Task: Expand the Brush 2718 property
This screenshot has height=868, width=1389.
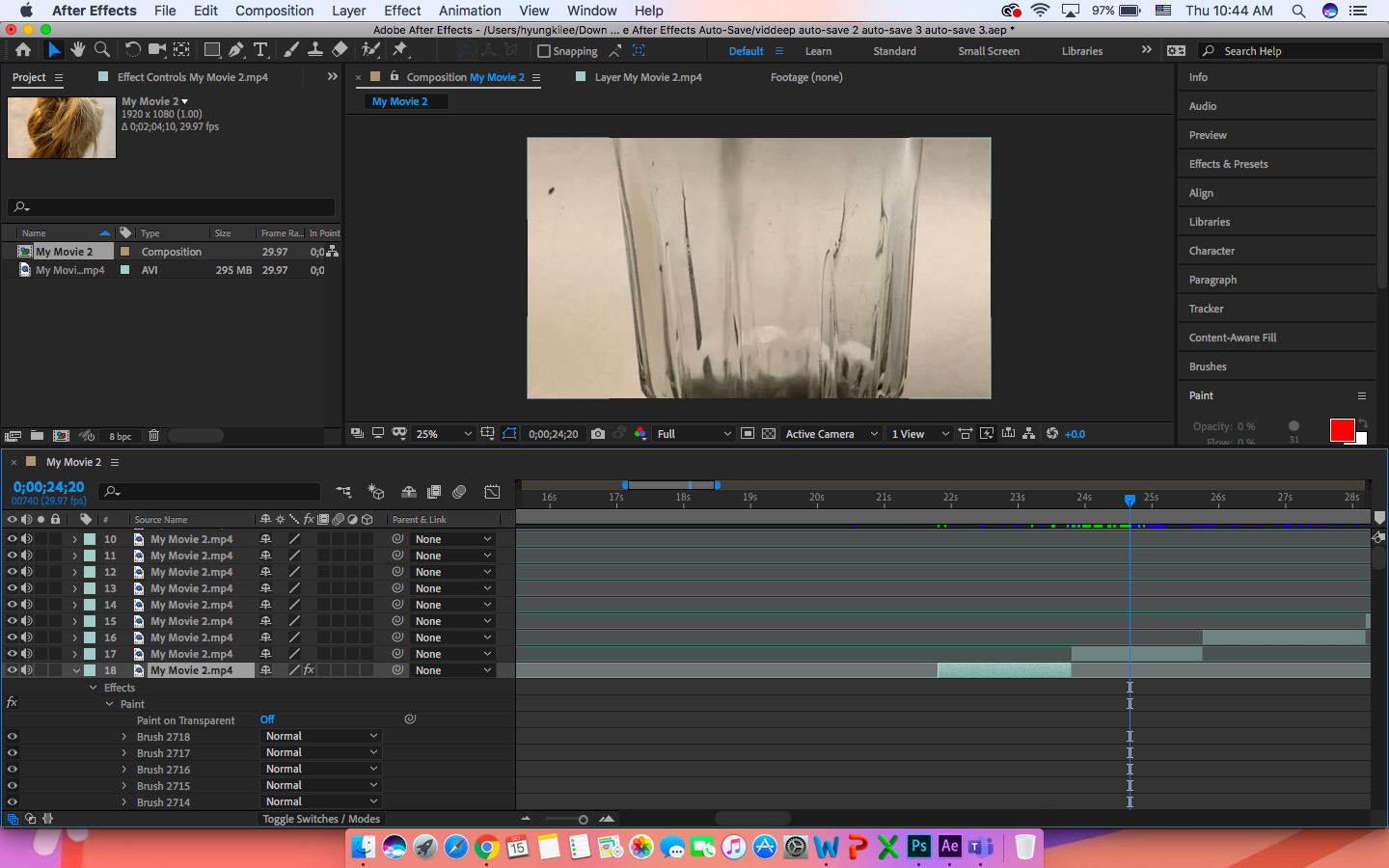Action: pyautogui.click(x=123, y=735)
